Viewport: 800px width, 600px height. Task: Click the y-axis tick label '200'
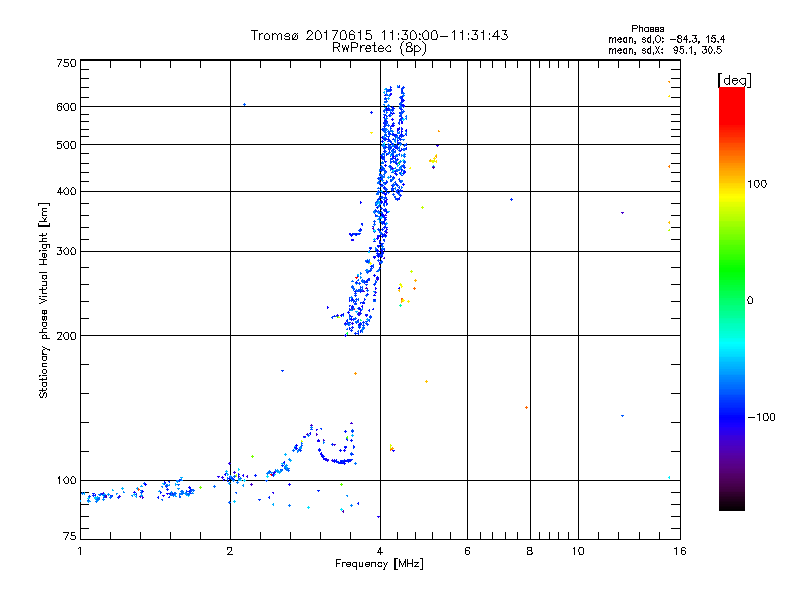click(66, 336)
